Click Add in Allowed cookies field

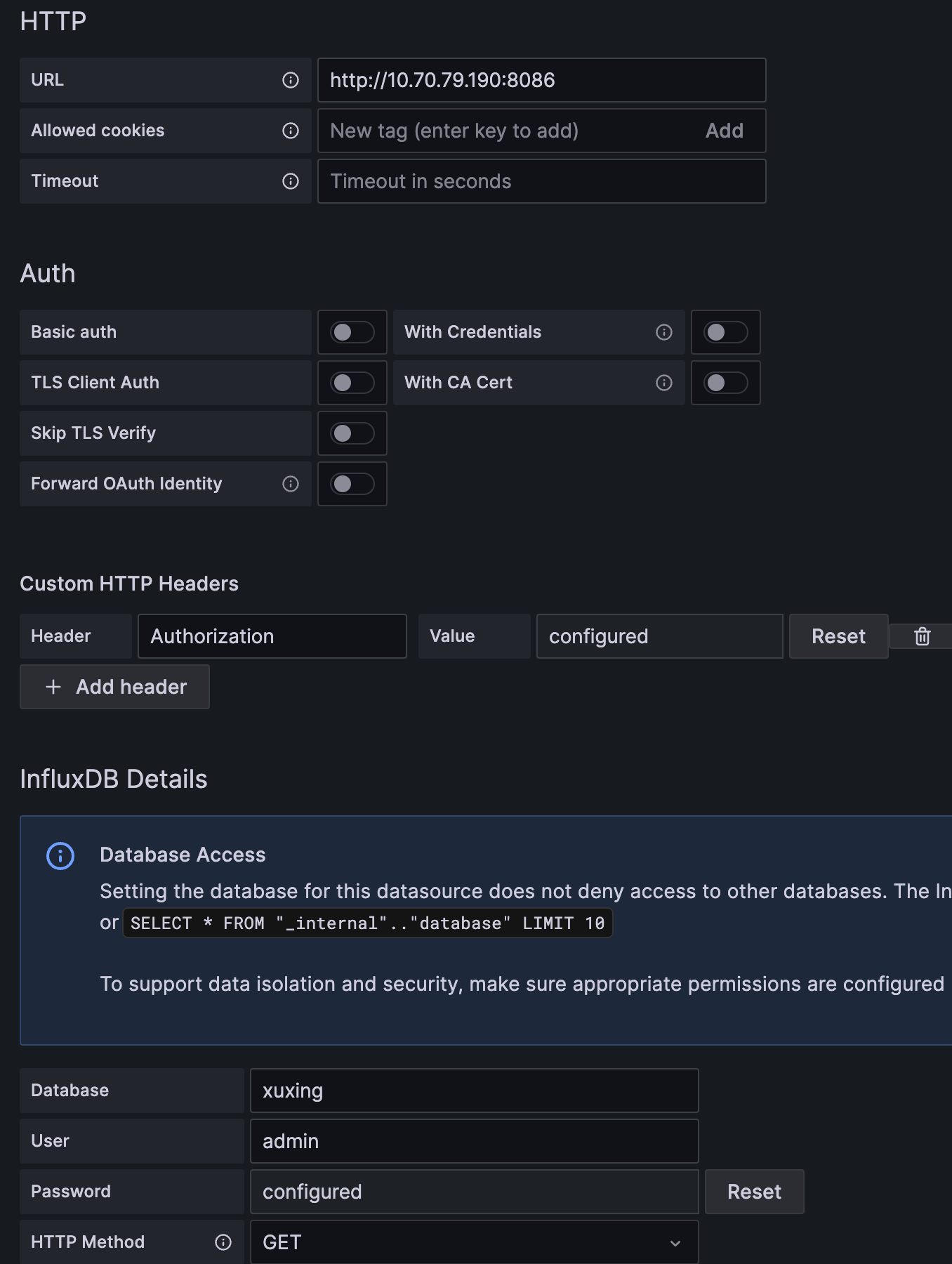(724, 131)
